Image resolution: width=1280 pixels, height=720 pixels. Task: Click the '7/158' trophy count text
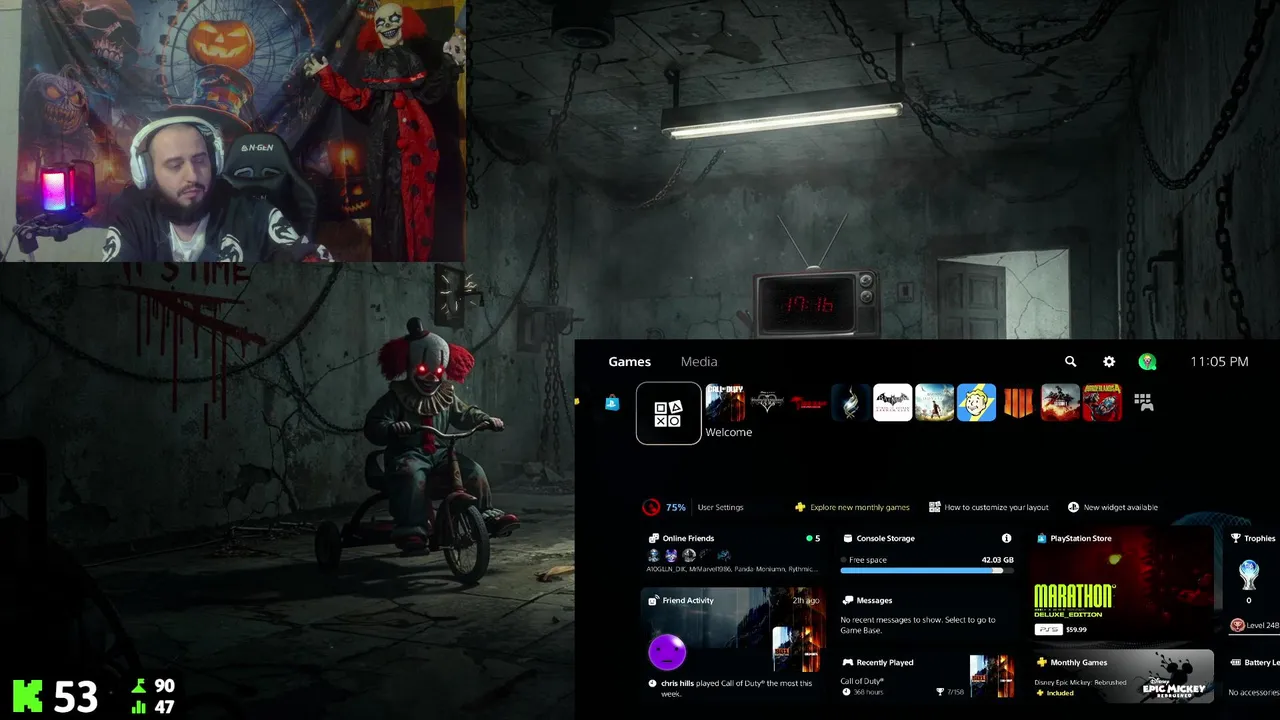click(953, 692)
